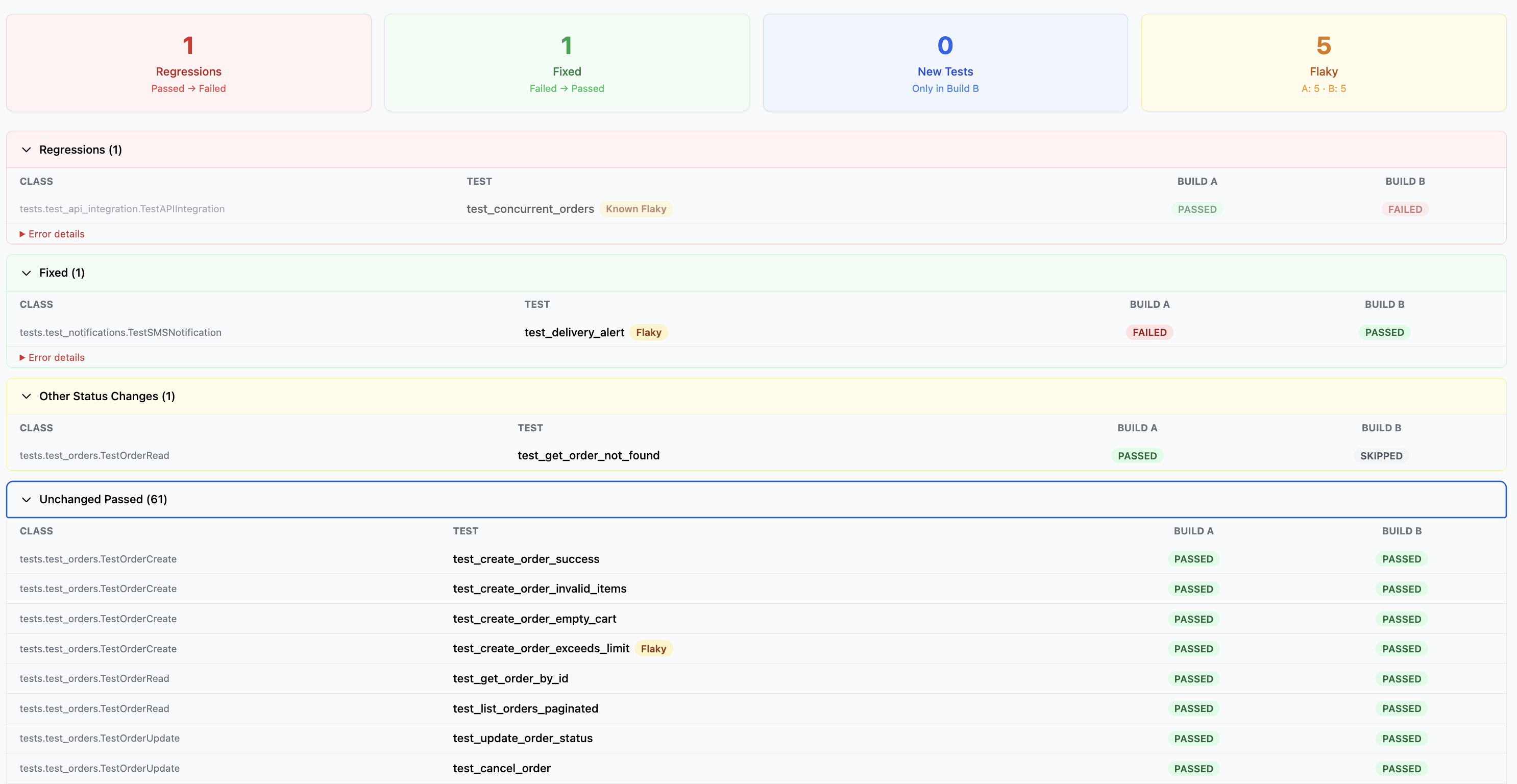Click the Regressions summary card
The width and height of the screenshot is (1517, 784).
pyautogui.click(x=188, y=62)
